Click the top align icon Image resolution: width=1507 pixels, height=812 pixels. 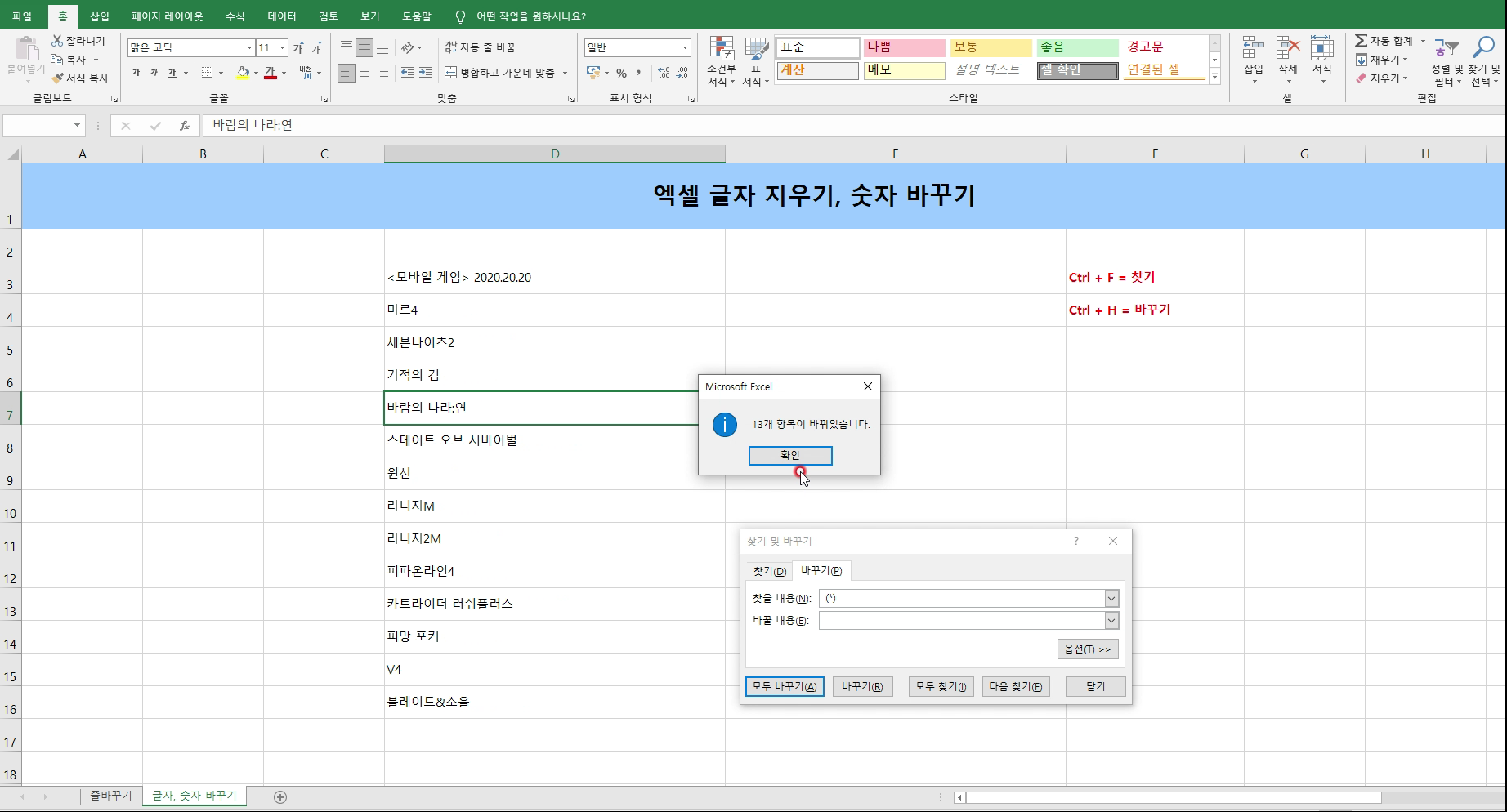[x=347, y=47]
